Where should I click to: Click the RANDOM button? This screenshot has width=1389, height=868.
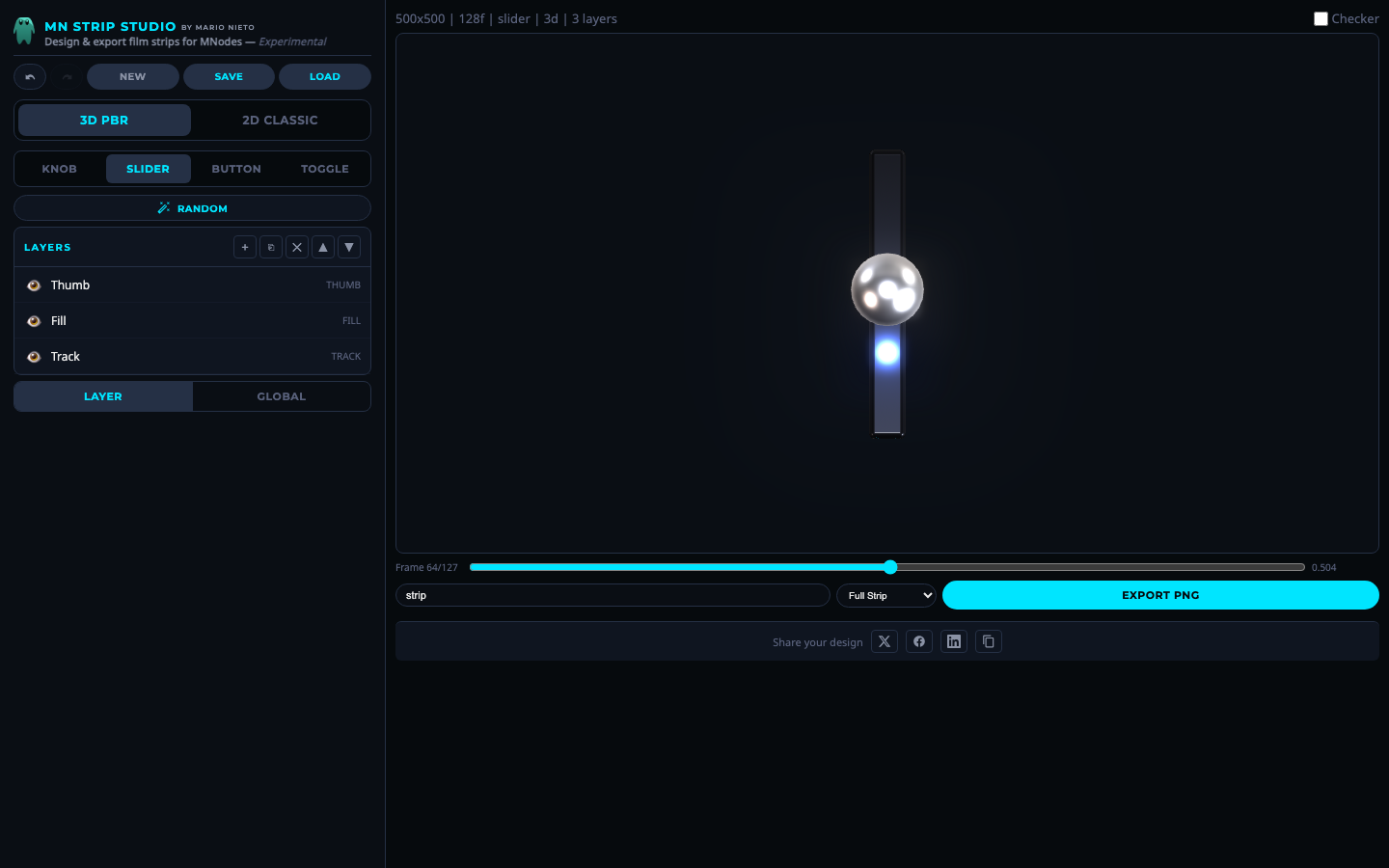[x=192, y=207]
